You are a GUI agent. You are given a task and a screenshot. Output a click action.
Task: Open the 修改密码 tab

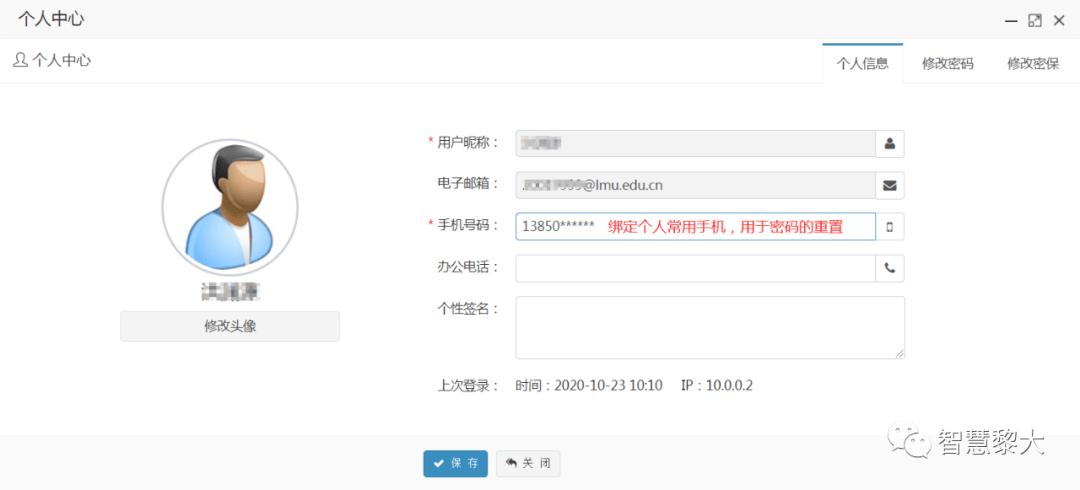(947, 63)
